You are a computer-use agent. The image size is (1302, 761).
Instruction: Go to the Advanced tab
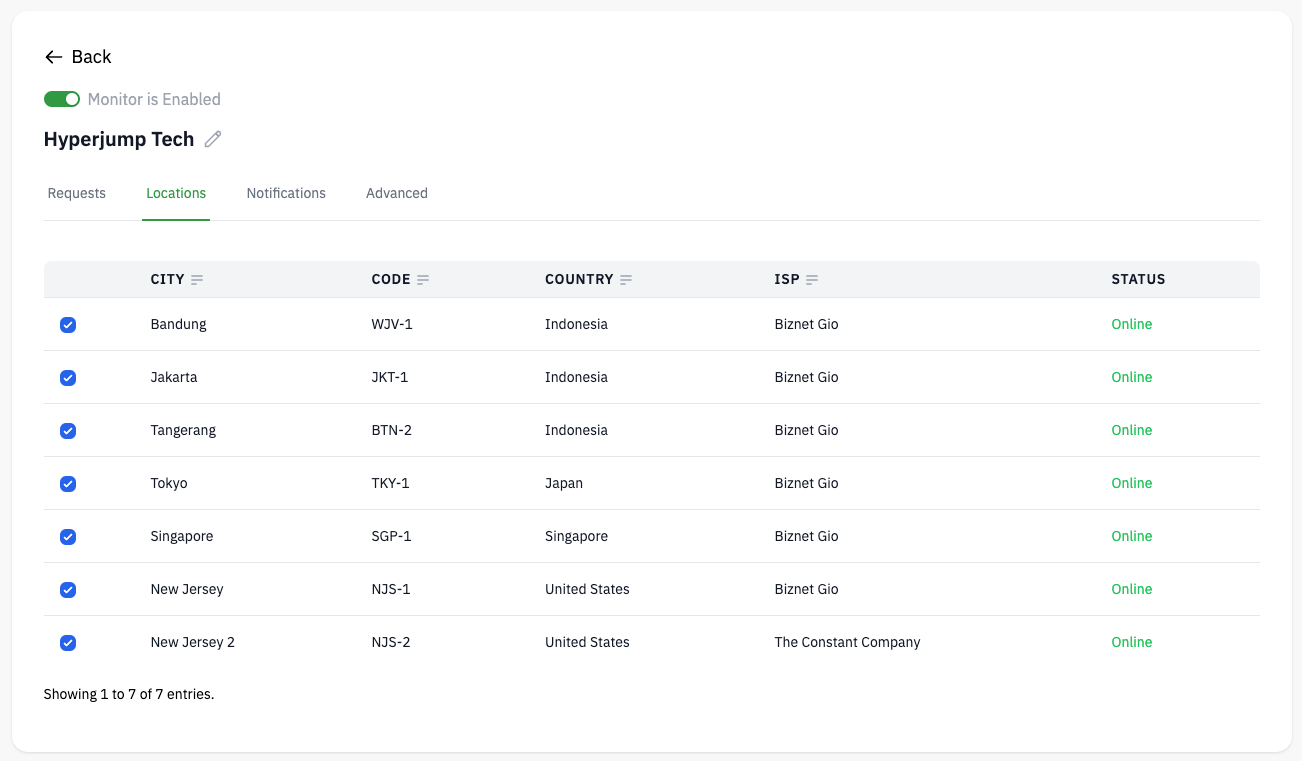[x=397, y=193]
